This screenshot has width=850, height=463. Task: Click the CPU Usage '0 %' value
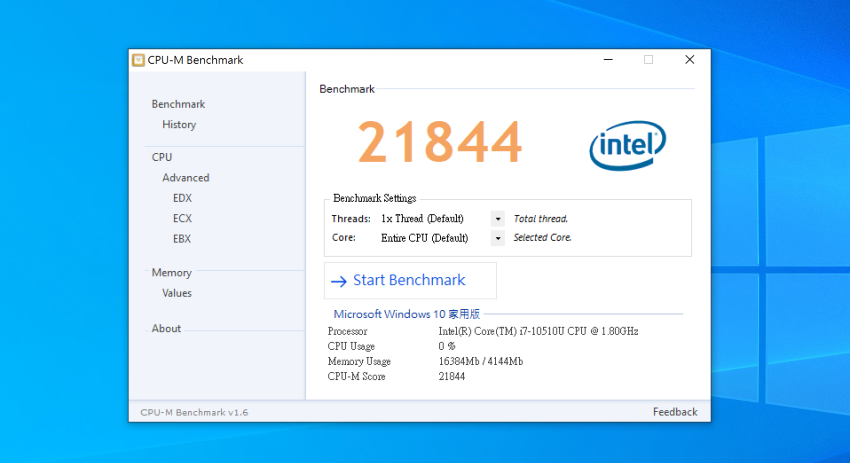(447, 346)
